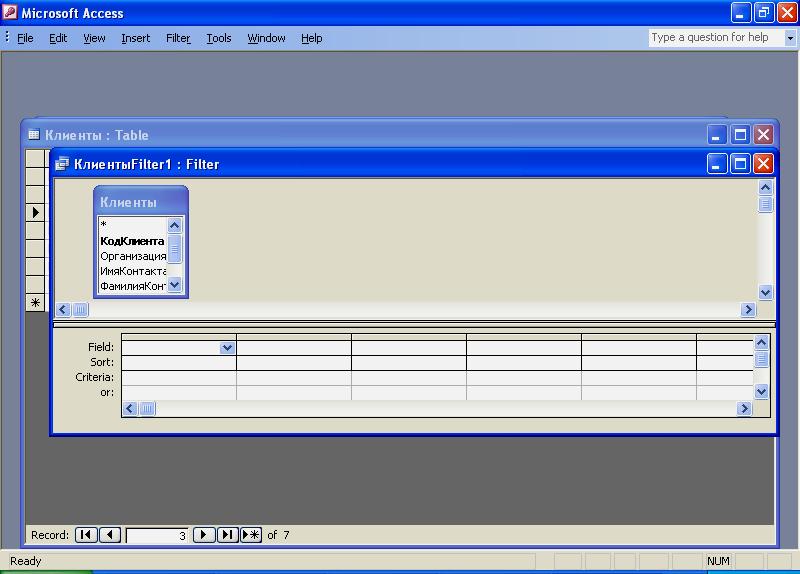800x574 pixels.
Task: Open the Edit menu
Action: coord(58,38)
